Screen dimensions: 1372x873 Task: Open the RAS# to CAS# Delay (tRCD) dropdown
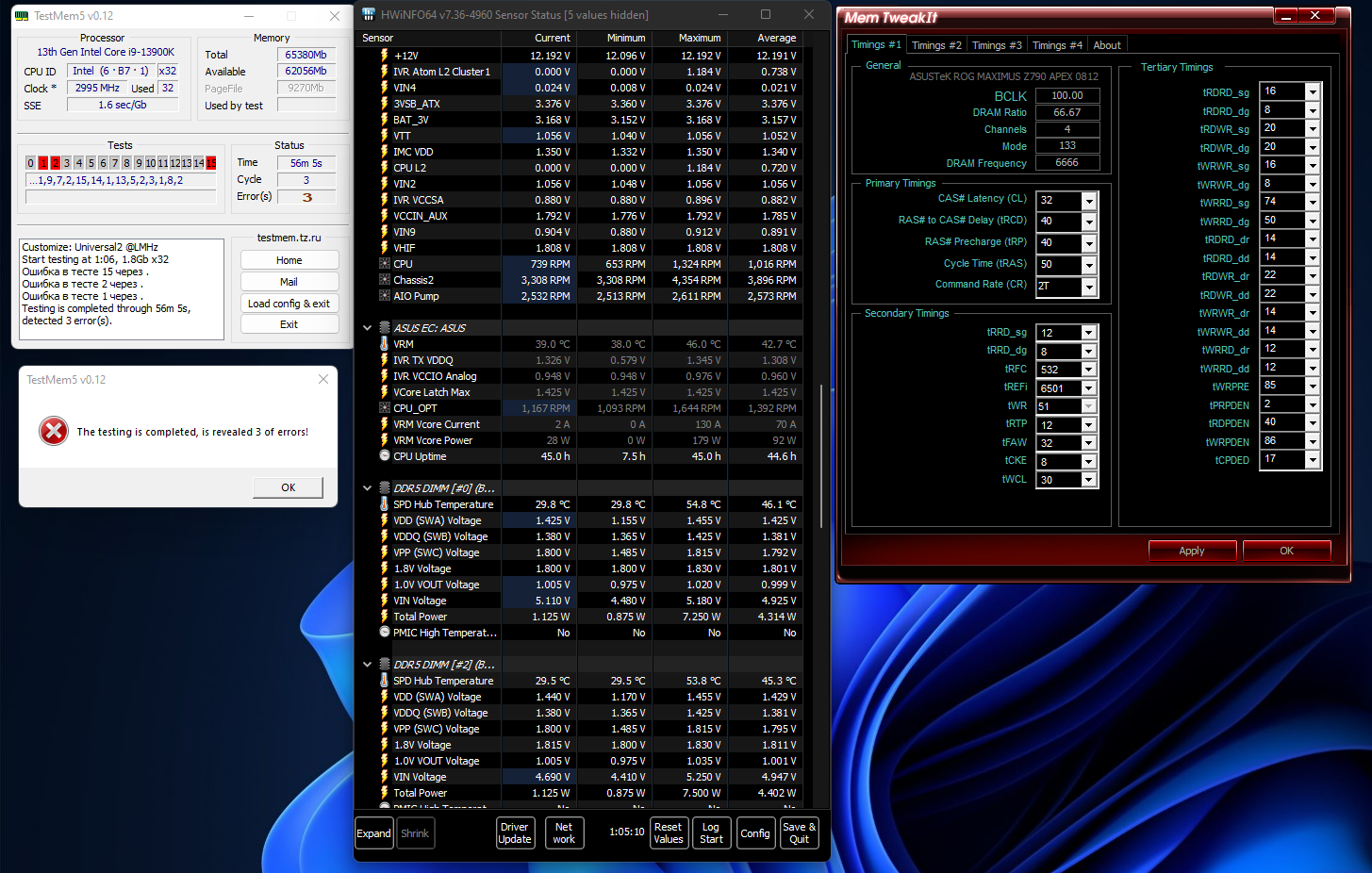tap(1089, 222)
